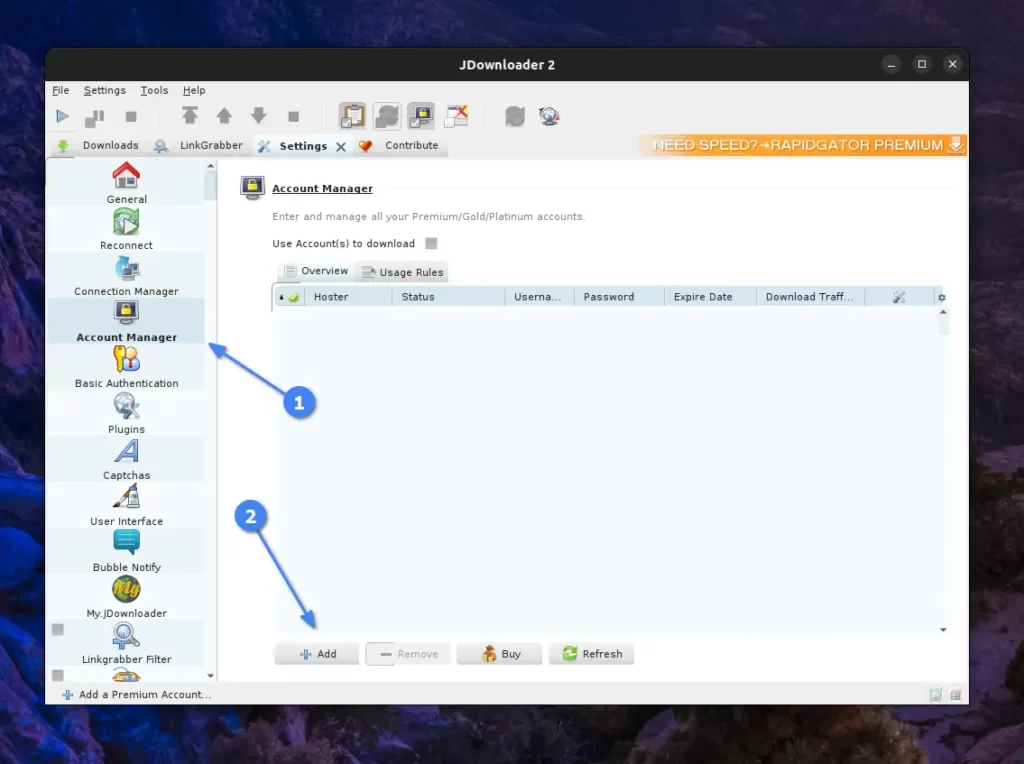This screenshot has width=1024, height=764.
Task: Toggle silent mode icon with red X
Action: coord(456,116)
